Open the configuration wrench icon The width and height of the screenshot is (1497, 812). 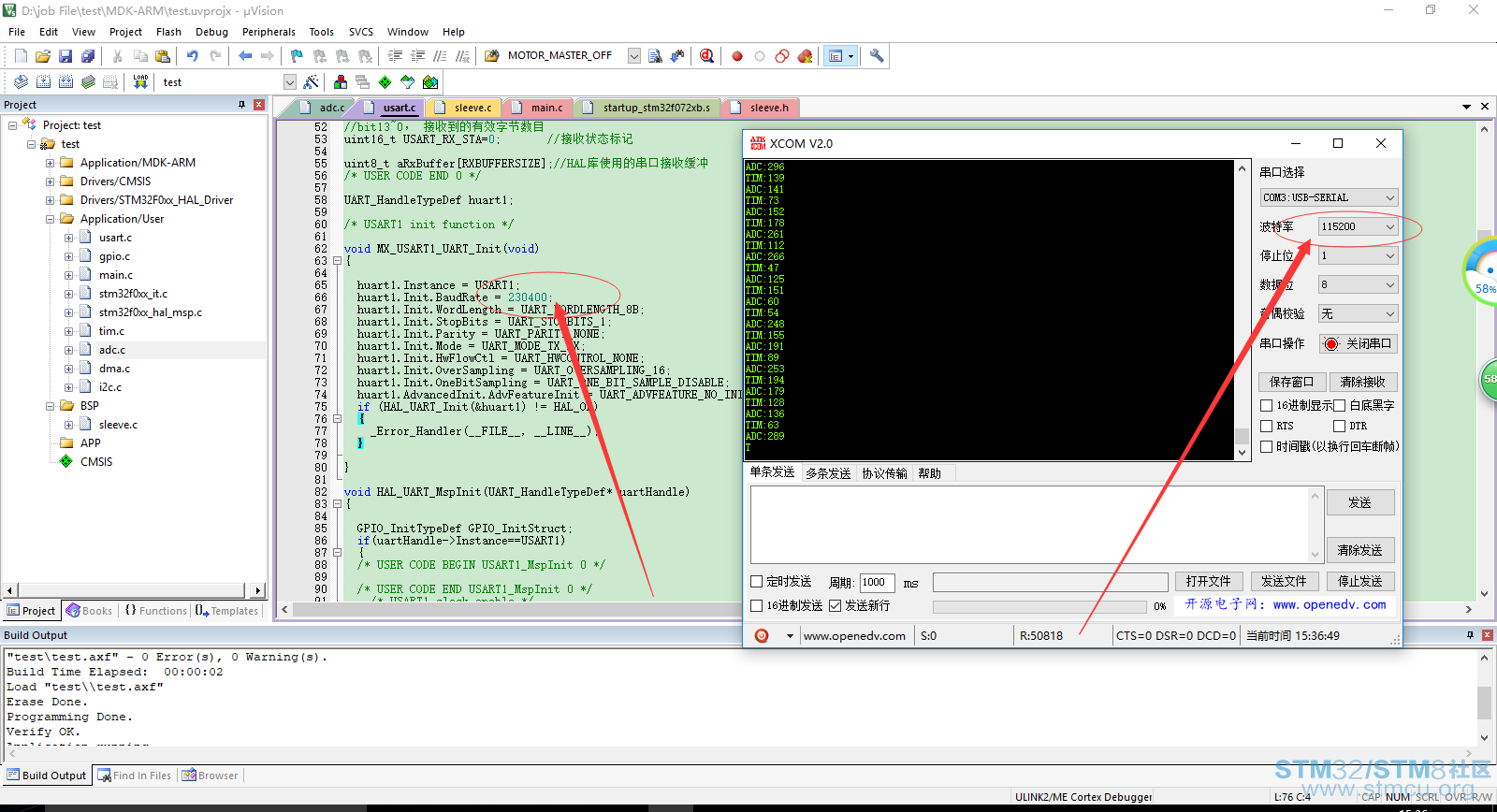coord(877,56)
